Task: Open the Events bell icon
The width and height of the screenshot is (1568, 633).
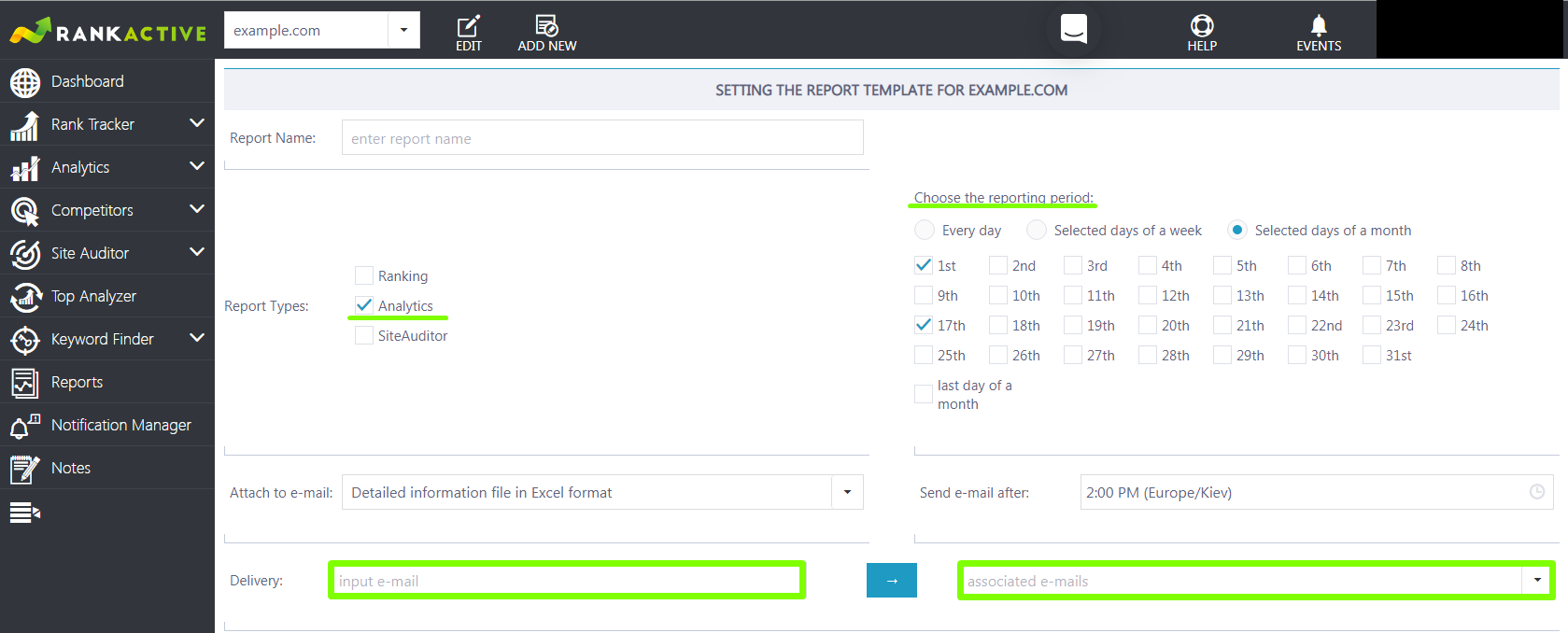Action: (1319, 25)
